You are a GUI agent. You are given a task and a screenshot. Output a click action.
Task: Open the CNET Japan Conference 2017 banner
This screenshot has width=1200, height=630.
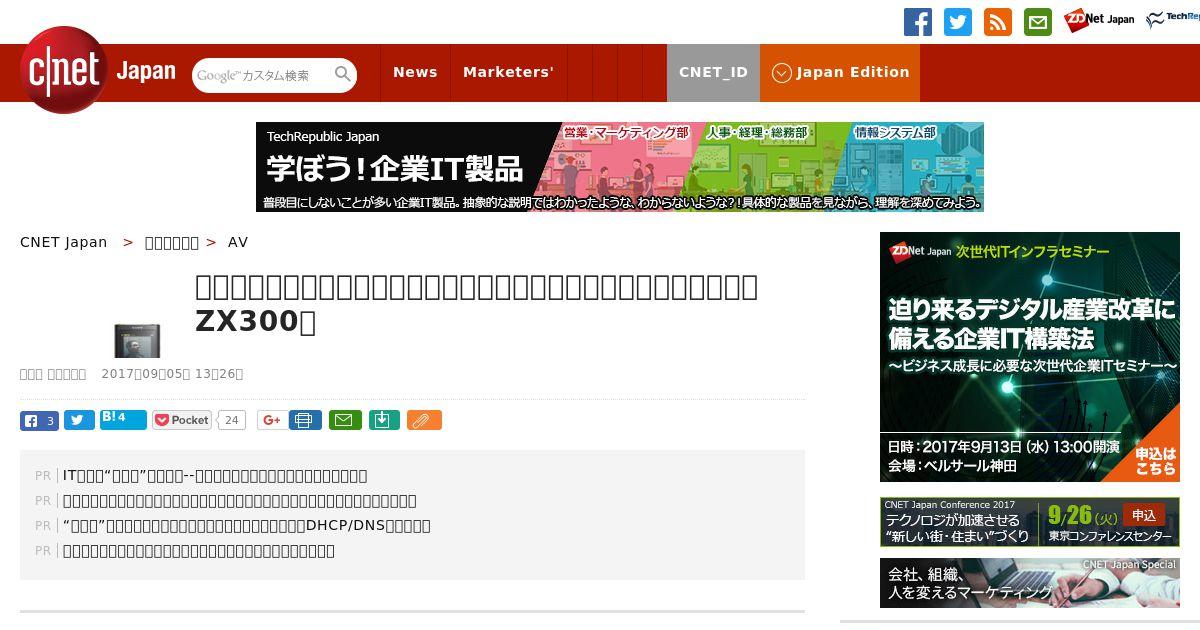(1030, 522)
